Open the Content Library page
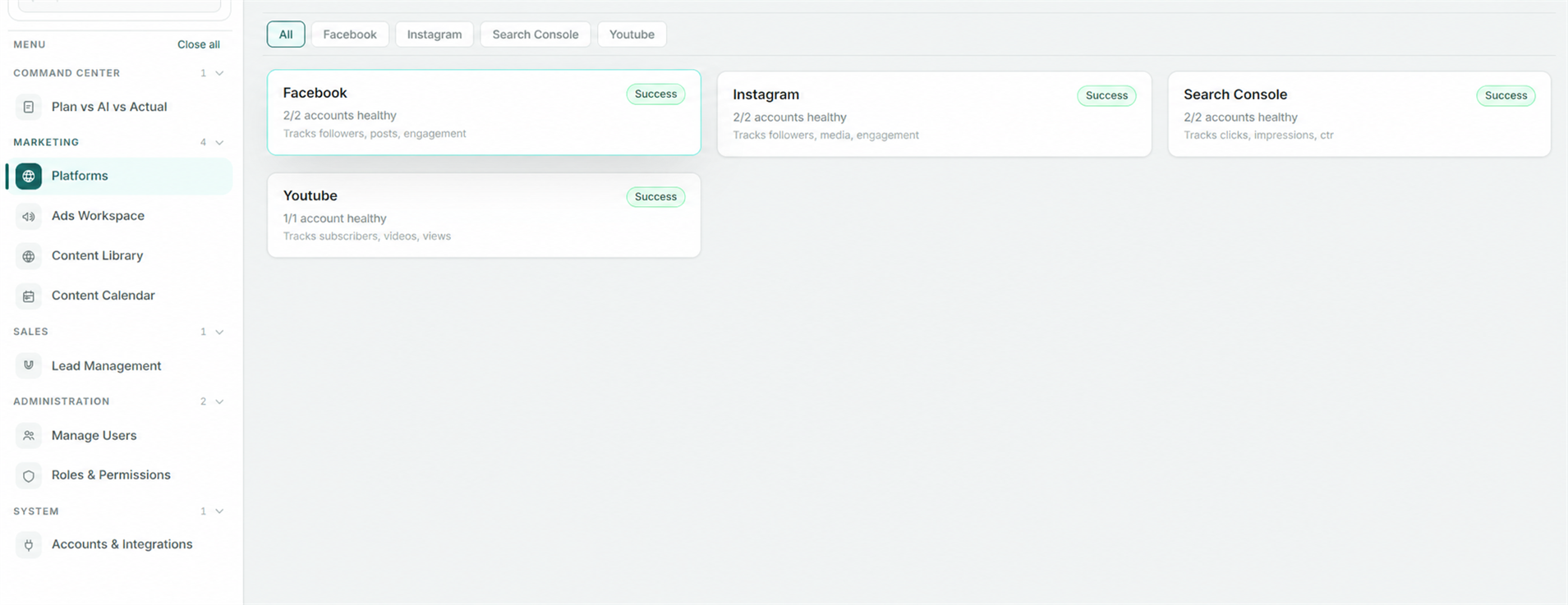 click(x=97, y=255)
